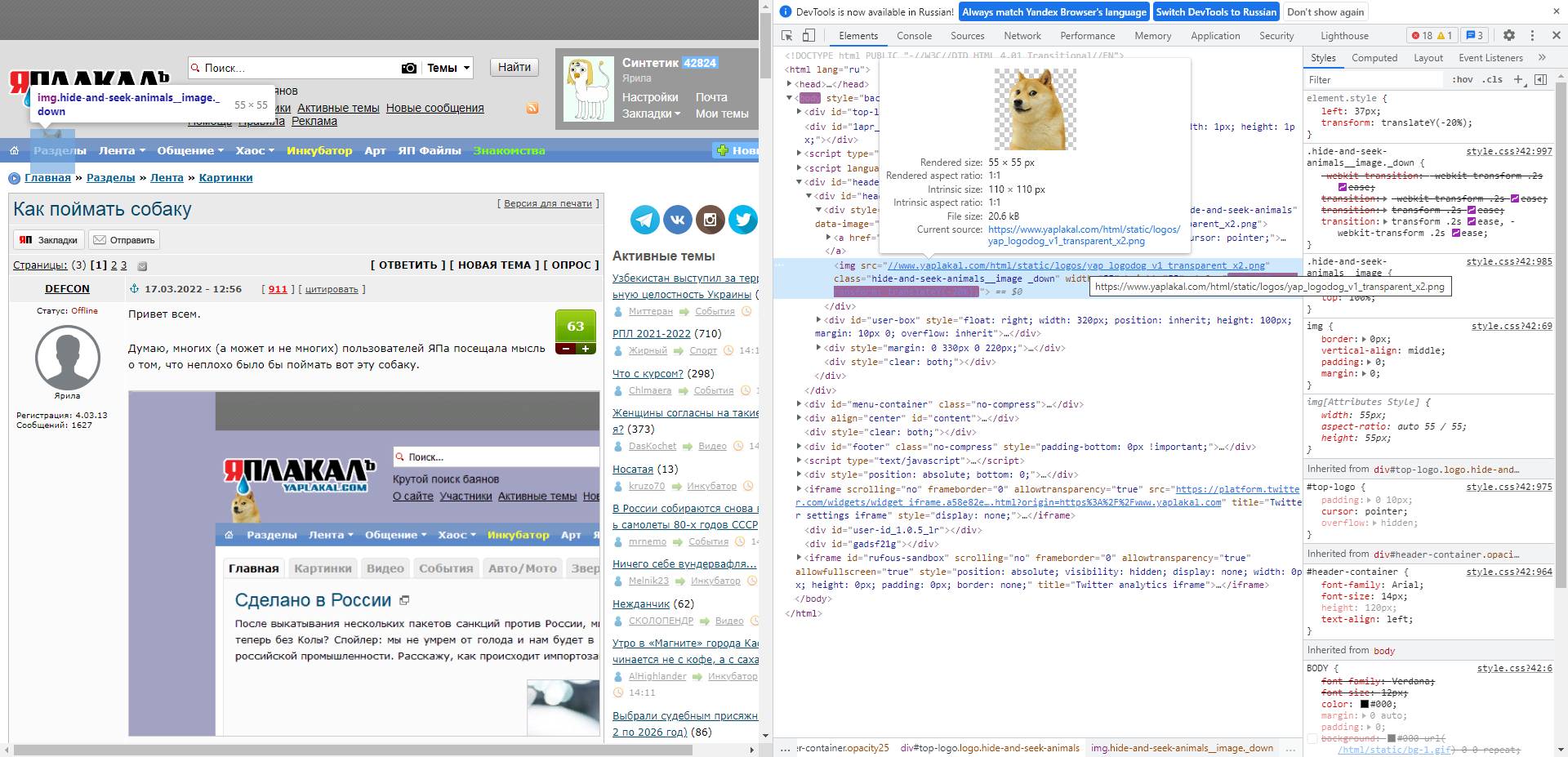Click the post anchor icon before the date
Viewport: 1568px width, 757px height.
tap(135, 289)
